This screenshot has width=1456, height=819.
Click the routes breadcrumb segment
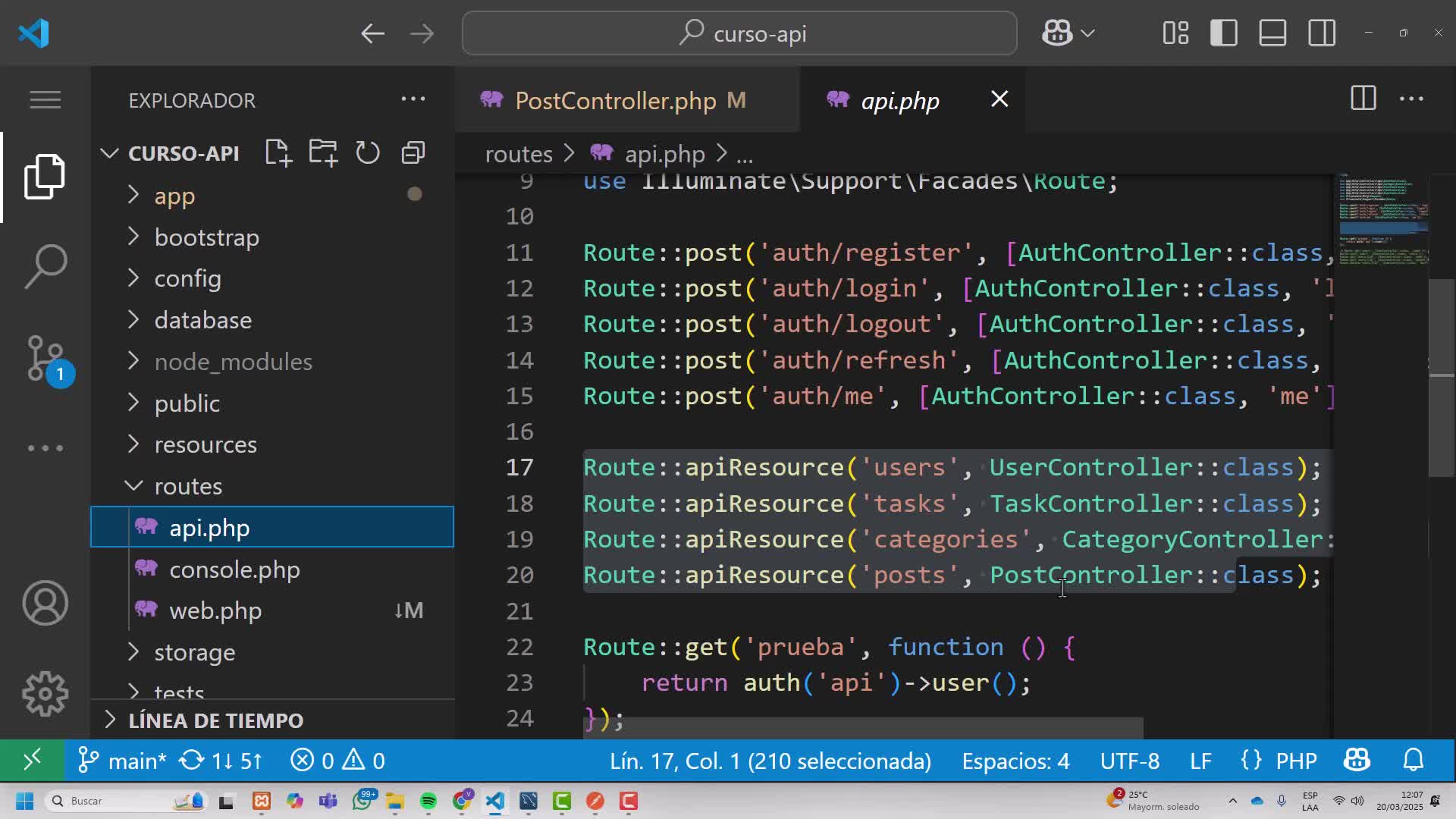tap(519, 154)
